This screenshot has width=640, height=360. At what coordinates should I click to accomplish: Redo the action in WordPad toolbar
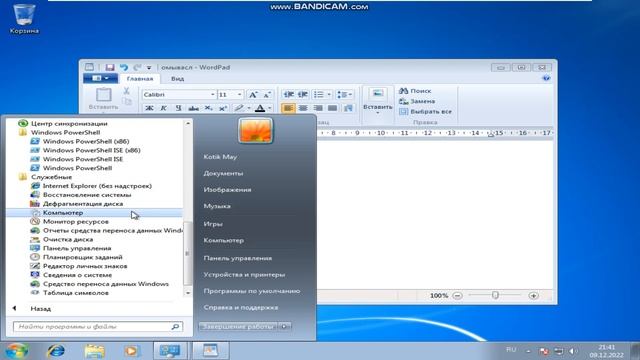[137, 67]
